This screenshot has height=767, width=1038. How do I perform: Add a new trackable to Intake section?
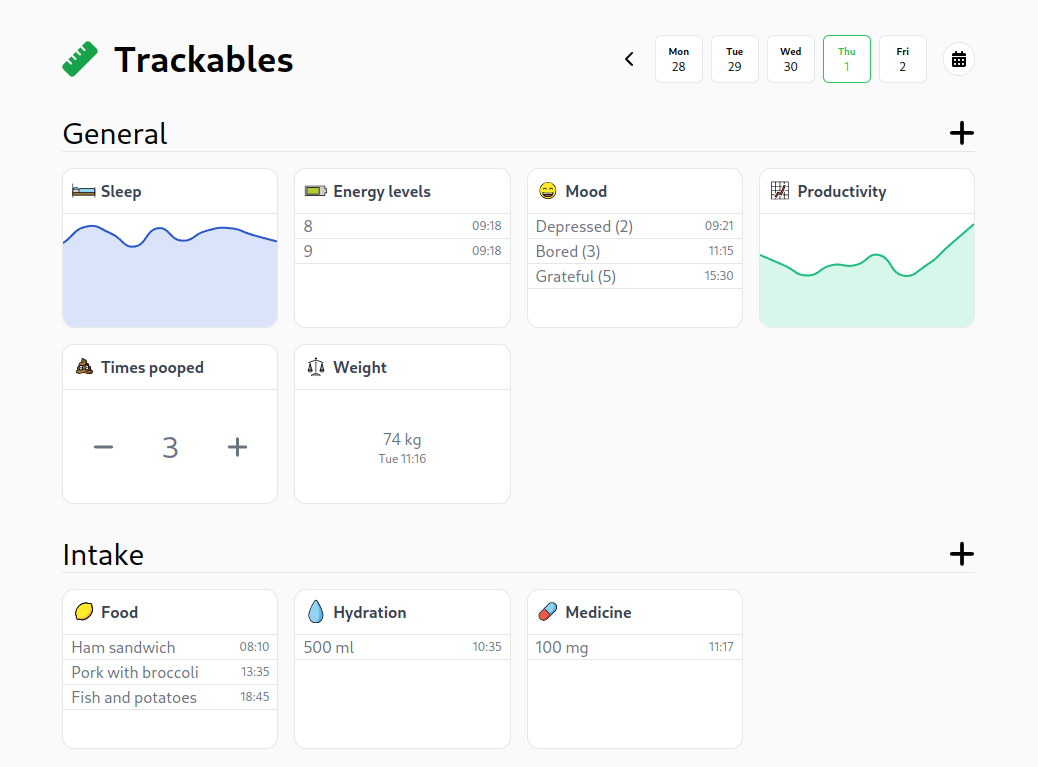(x=960, y=554)
